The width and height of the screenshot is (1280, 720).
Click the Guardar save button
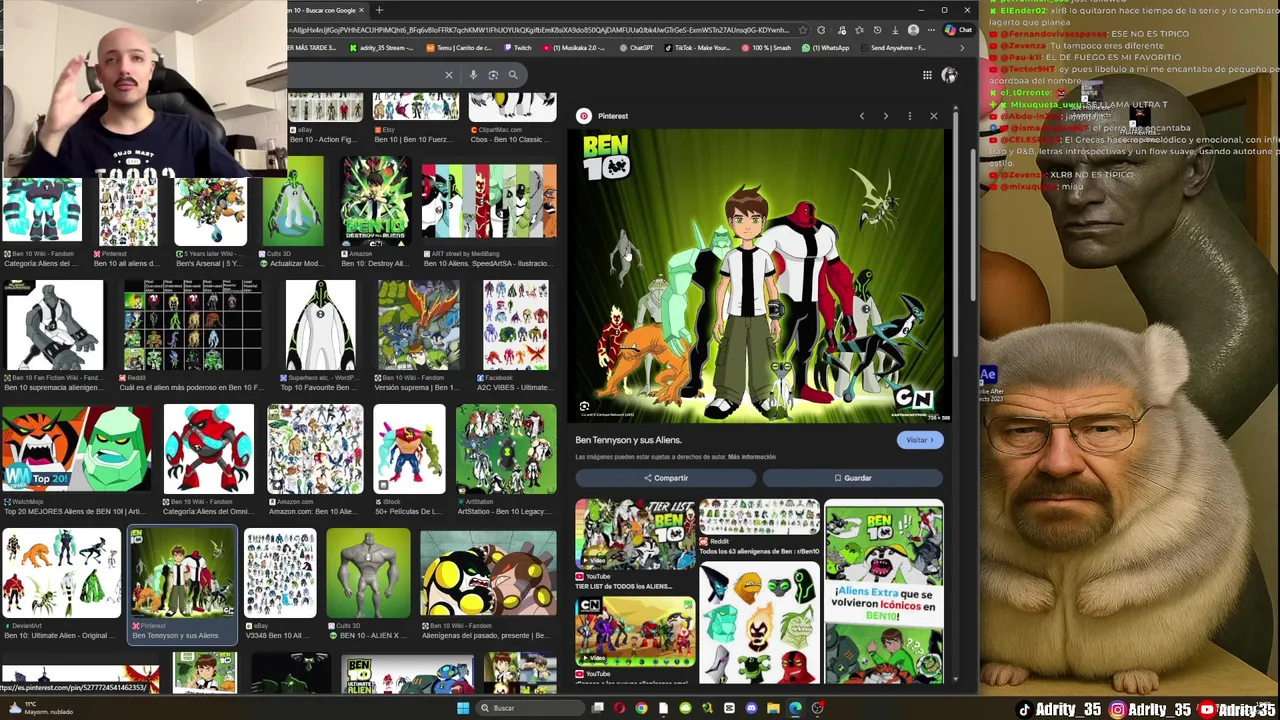click(853, 478)
